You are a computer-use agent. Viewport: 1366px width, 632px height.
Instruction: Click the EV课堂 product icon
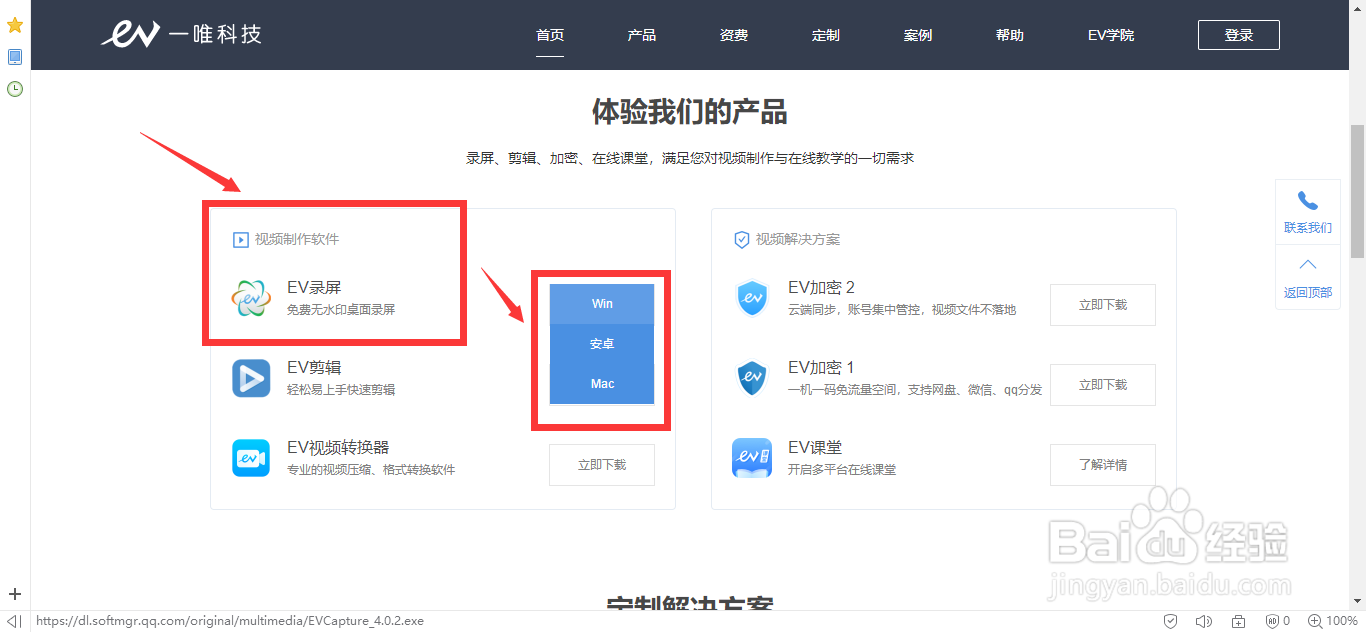[x=751, y=458]
